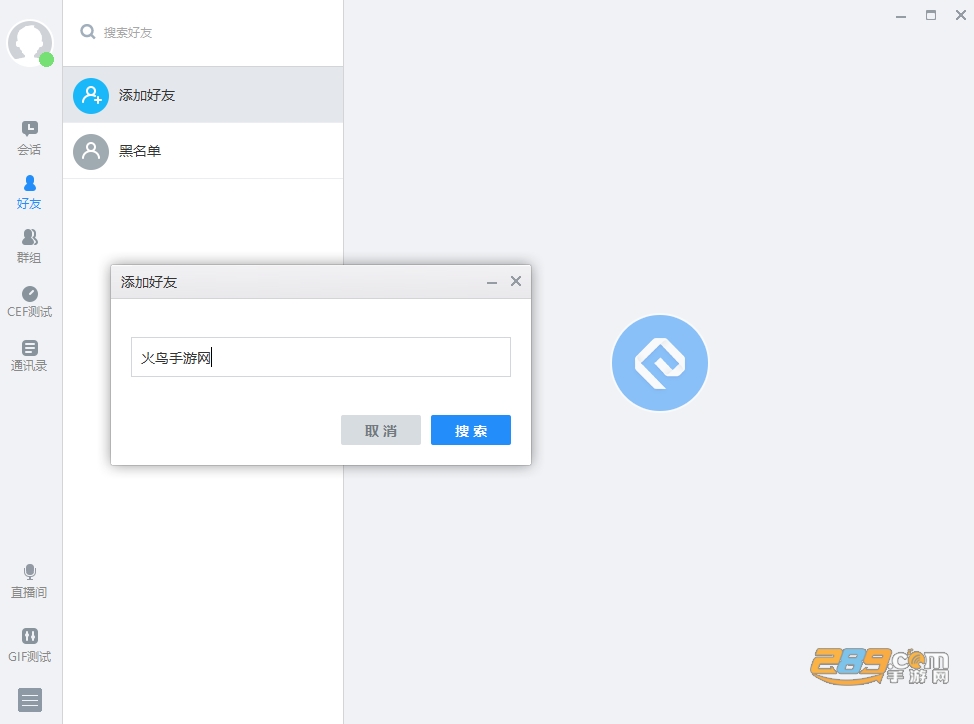This screenshot has height=724, width=974.
Task: Click the user avatar with green status
Action: point(30,43)
